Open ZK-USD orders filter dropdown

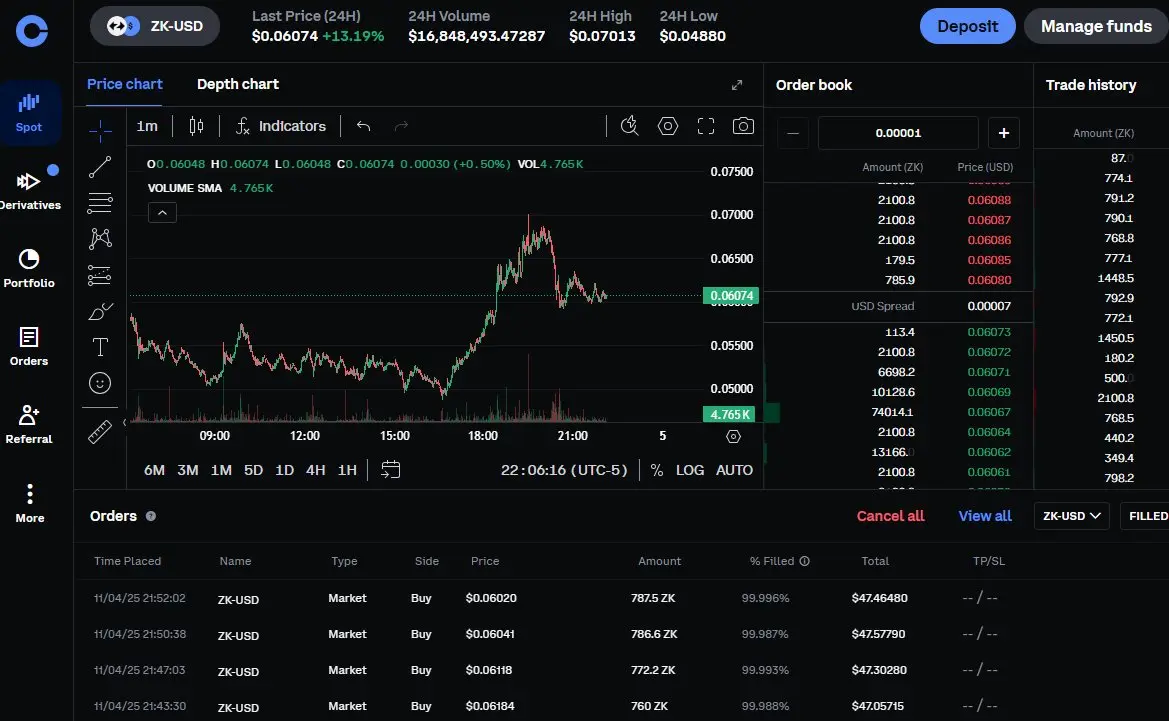[x=1071, y=516]
